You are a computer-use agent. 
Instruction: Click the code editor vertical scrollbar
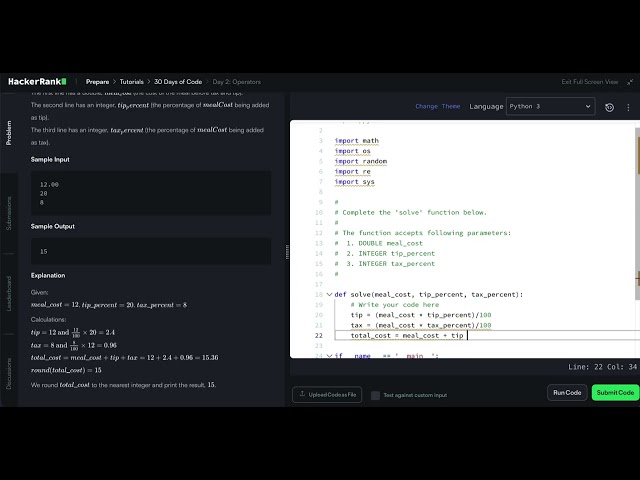pyautogui.click(x=637, y=214)
